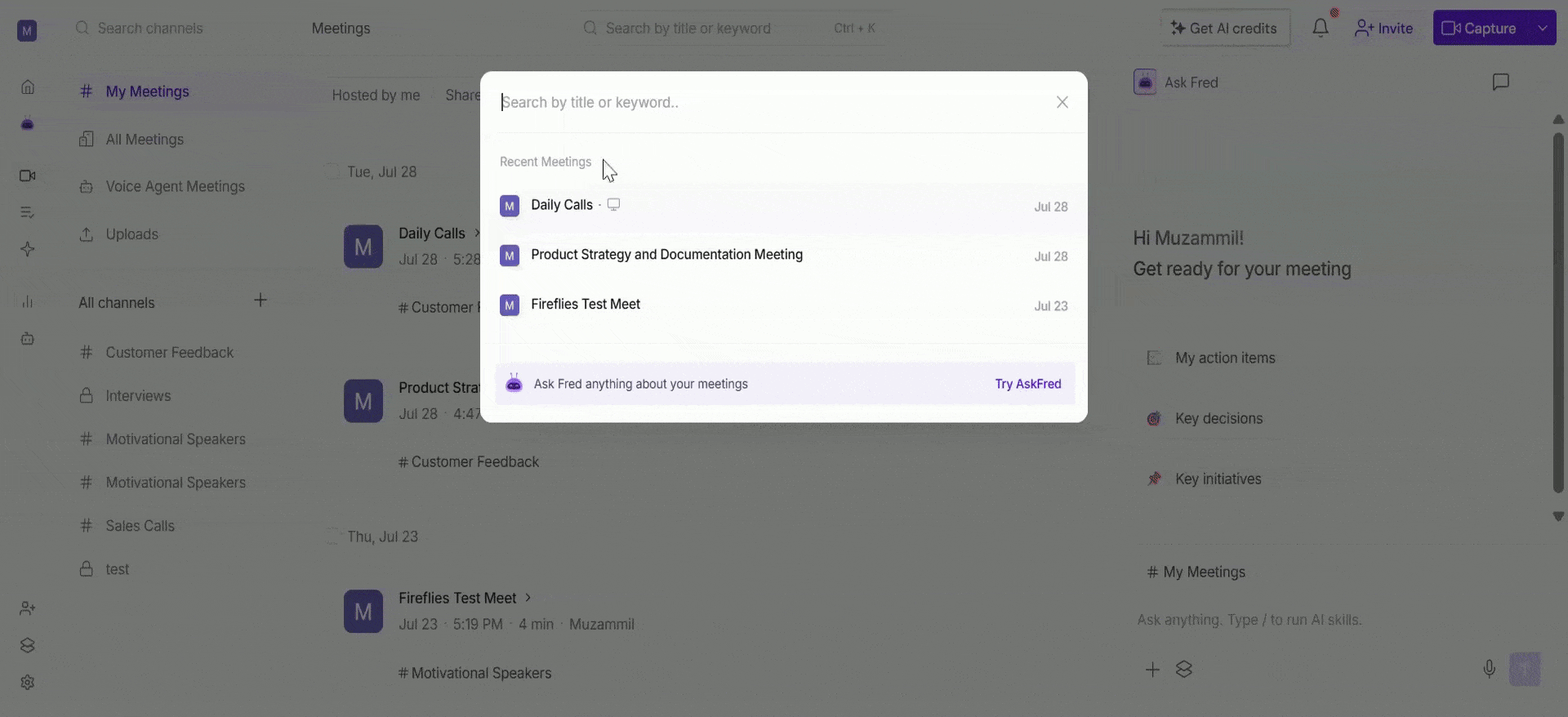This screenshot has height=717, width=1568.
Task: Choose My action items suggestion
Action: click(1224, 358)
